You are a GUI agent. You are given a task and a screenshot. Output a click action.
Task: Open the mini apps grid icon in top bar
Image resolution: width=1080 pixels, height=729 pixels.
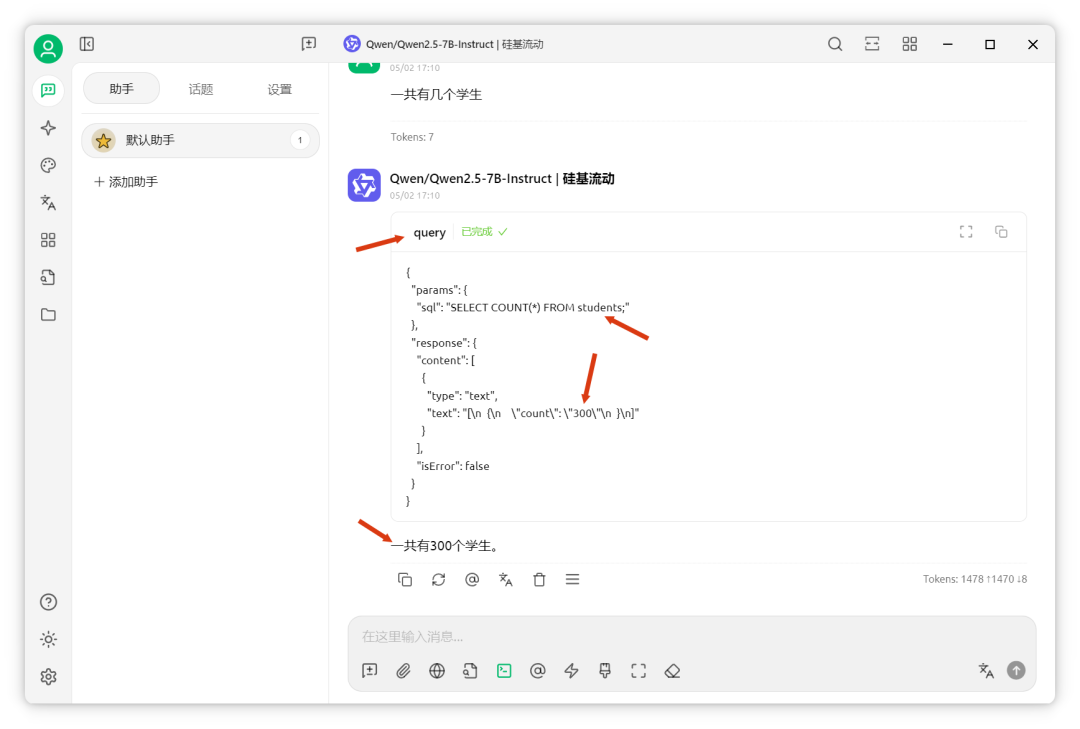[910, 44]
